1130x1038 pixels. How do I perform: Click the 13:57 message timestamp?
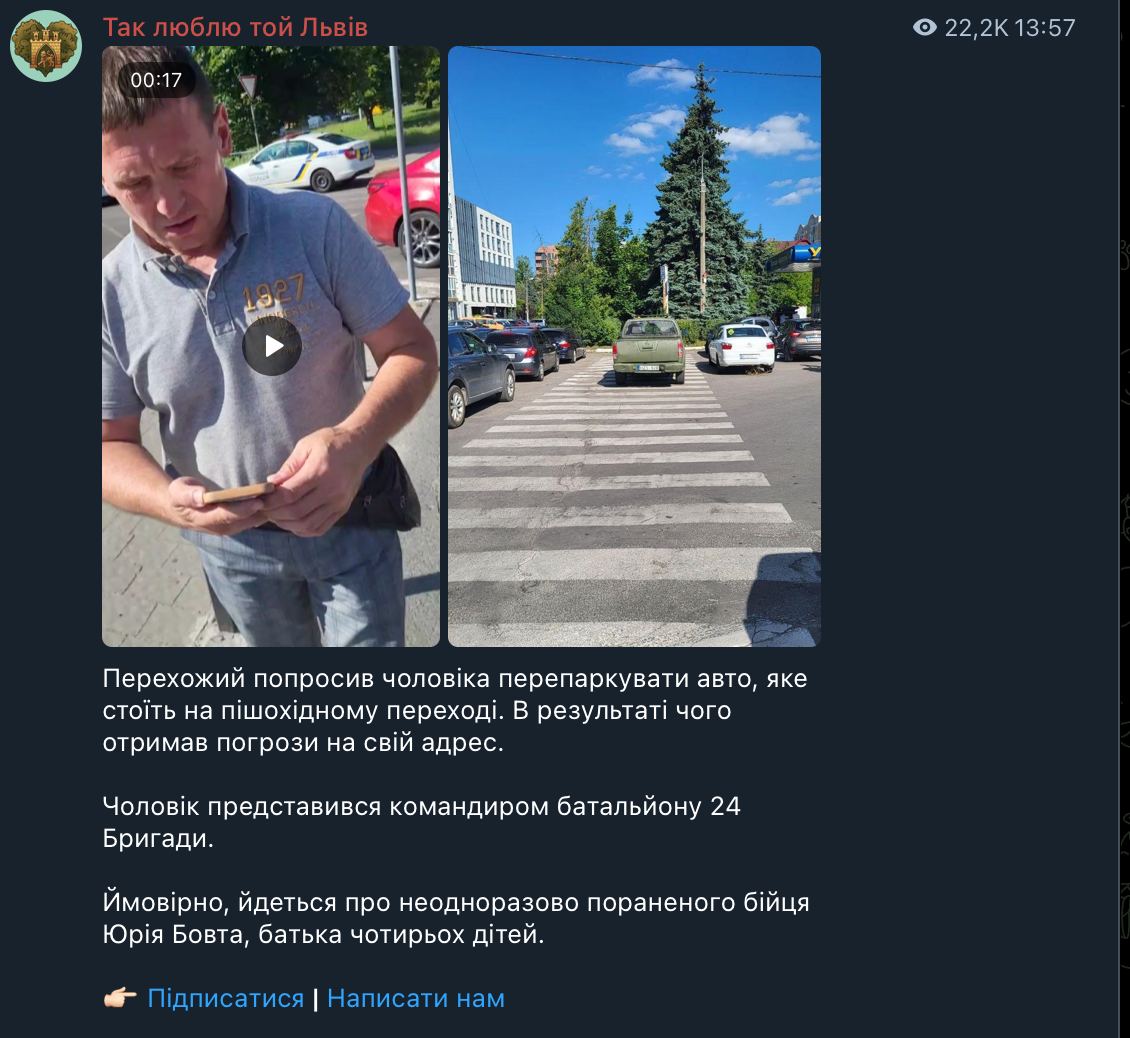tap(1045, 27)
